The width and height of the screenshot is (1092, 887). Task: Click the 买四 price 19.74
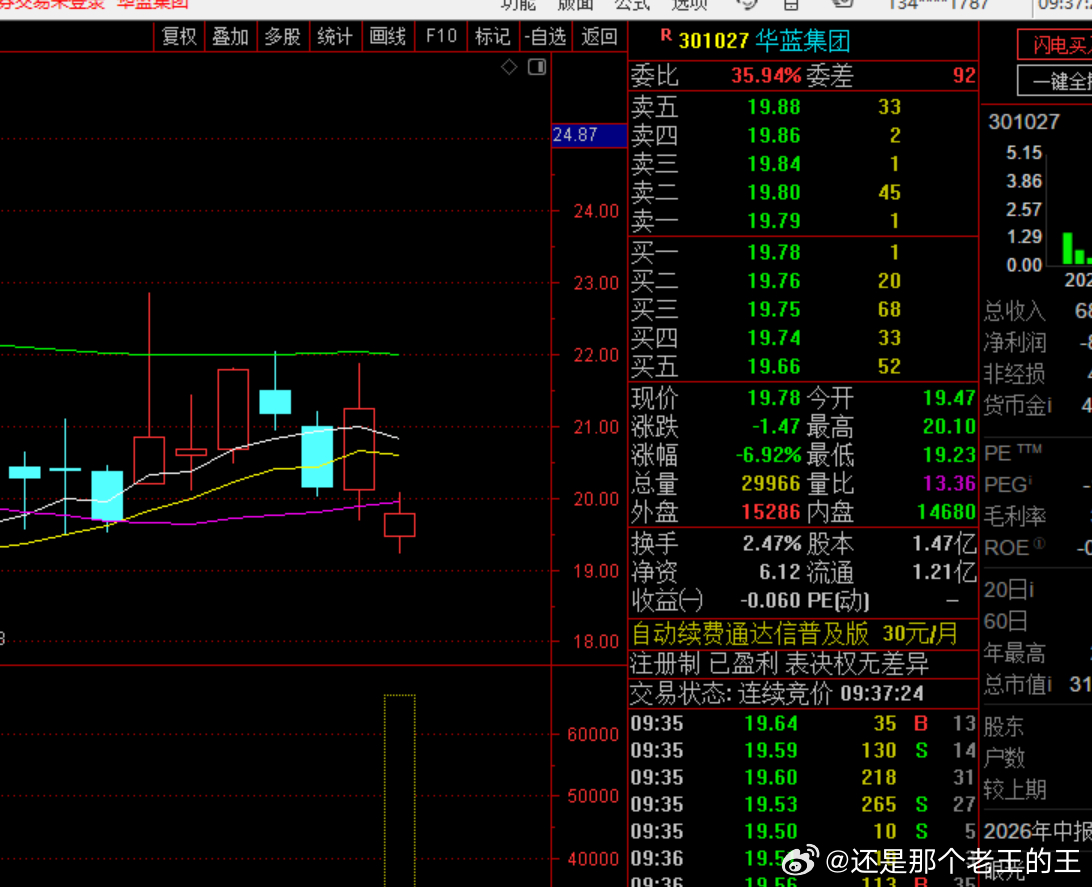[774, 338]
